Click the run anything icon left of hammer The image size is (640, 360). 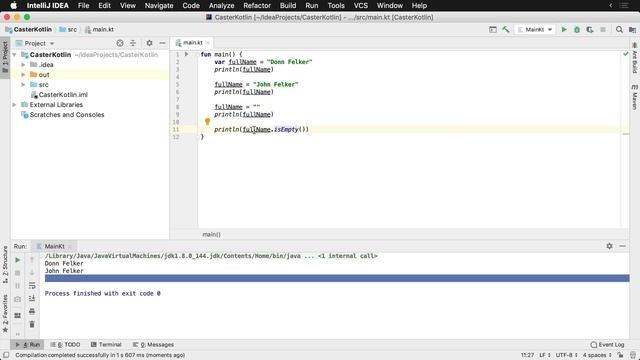[x=493, y=29]
